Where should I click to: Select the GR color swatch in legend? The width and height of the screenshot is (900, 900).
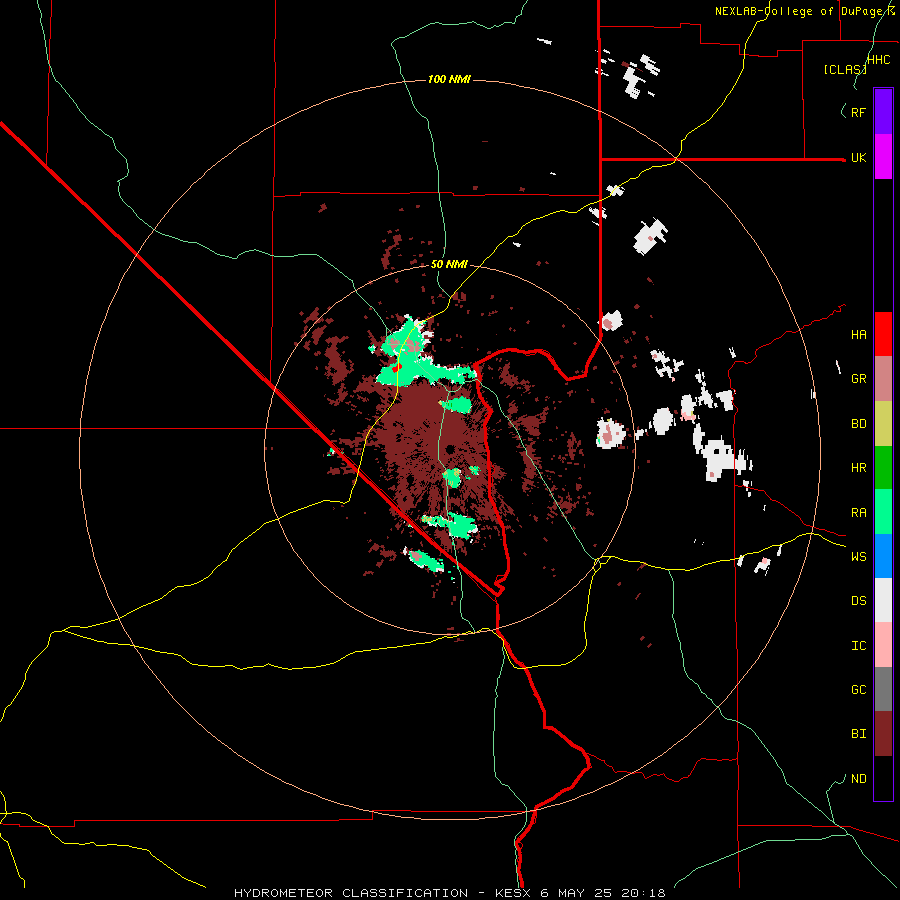click(883, 379)
